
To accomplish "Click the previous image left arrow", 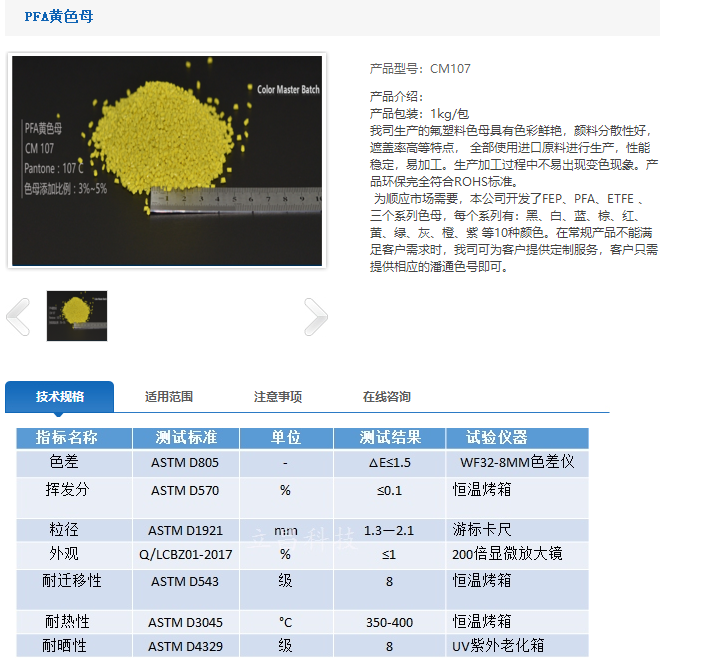I will (18, 317).
